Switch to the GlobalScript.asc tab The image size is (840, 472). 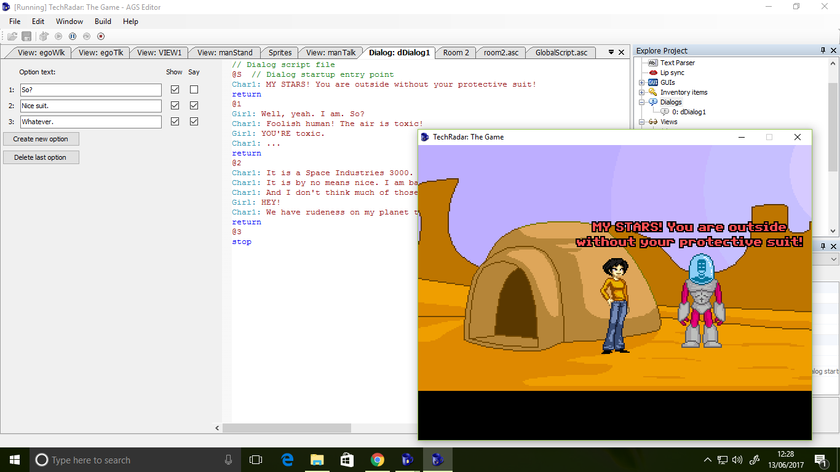pos(561,53)
